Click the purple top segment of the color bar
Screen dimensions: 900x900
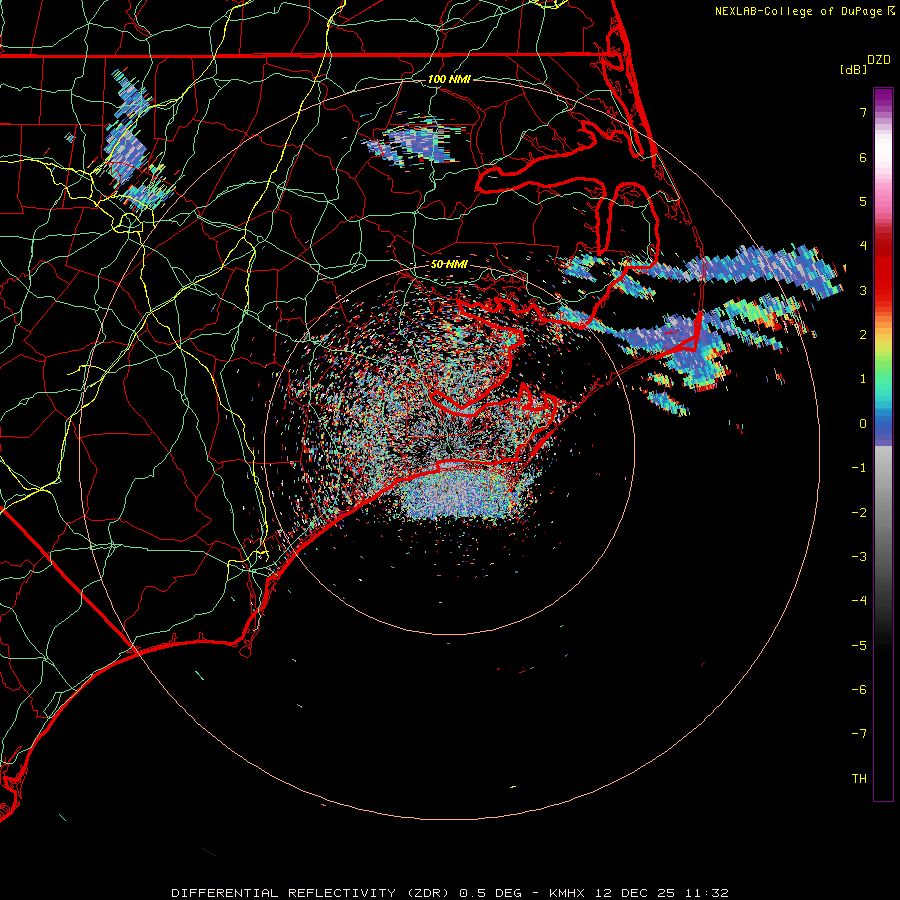[883, 98]
